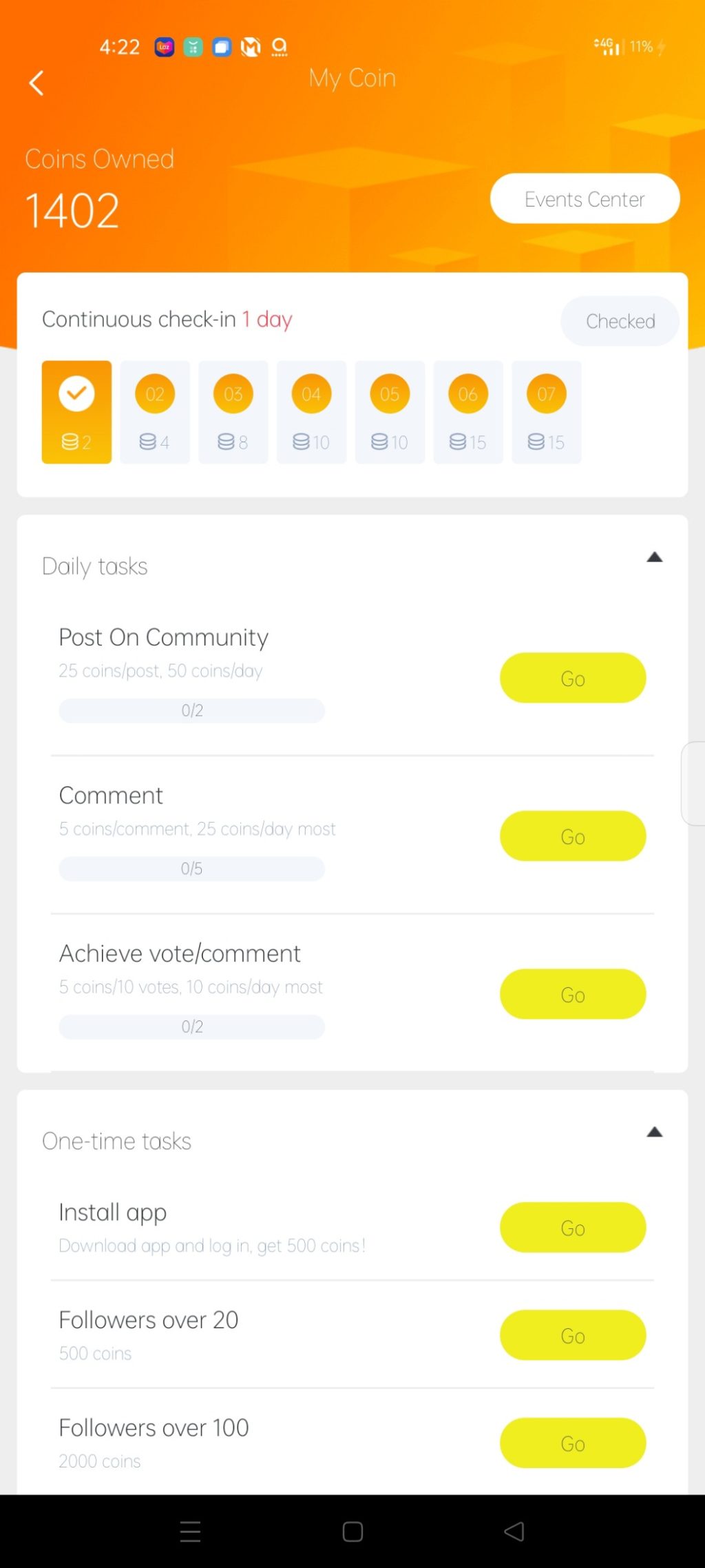Click the Post On Community progress bar
The image size is (705, 1568).
[x=192, y=710]
